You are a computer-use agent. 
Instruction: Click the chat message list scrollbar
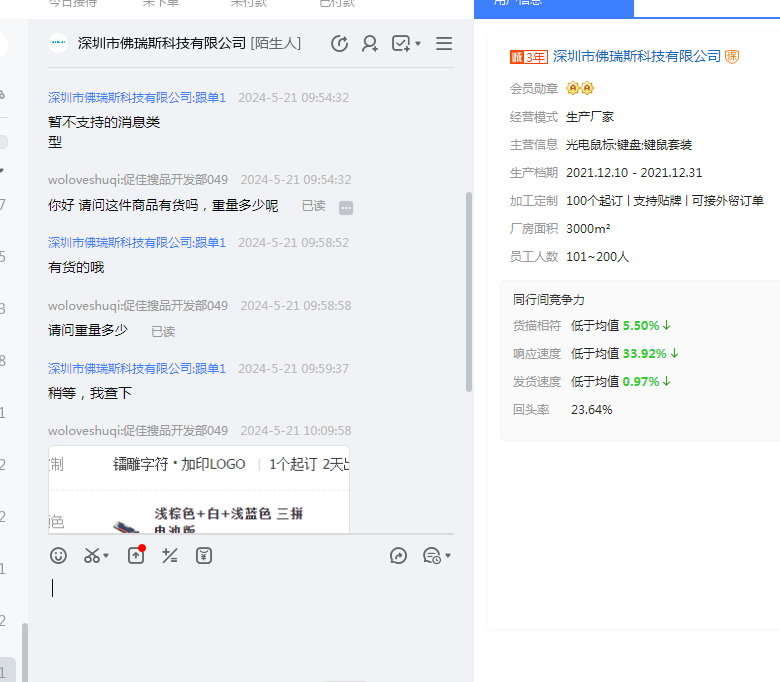pyautogui.click(x=469, y=290)
